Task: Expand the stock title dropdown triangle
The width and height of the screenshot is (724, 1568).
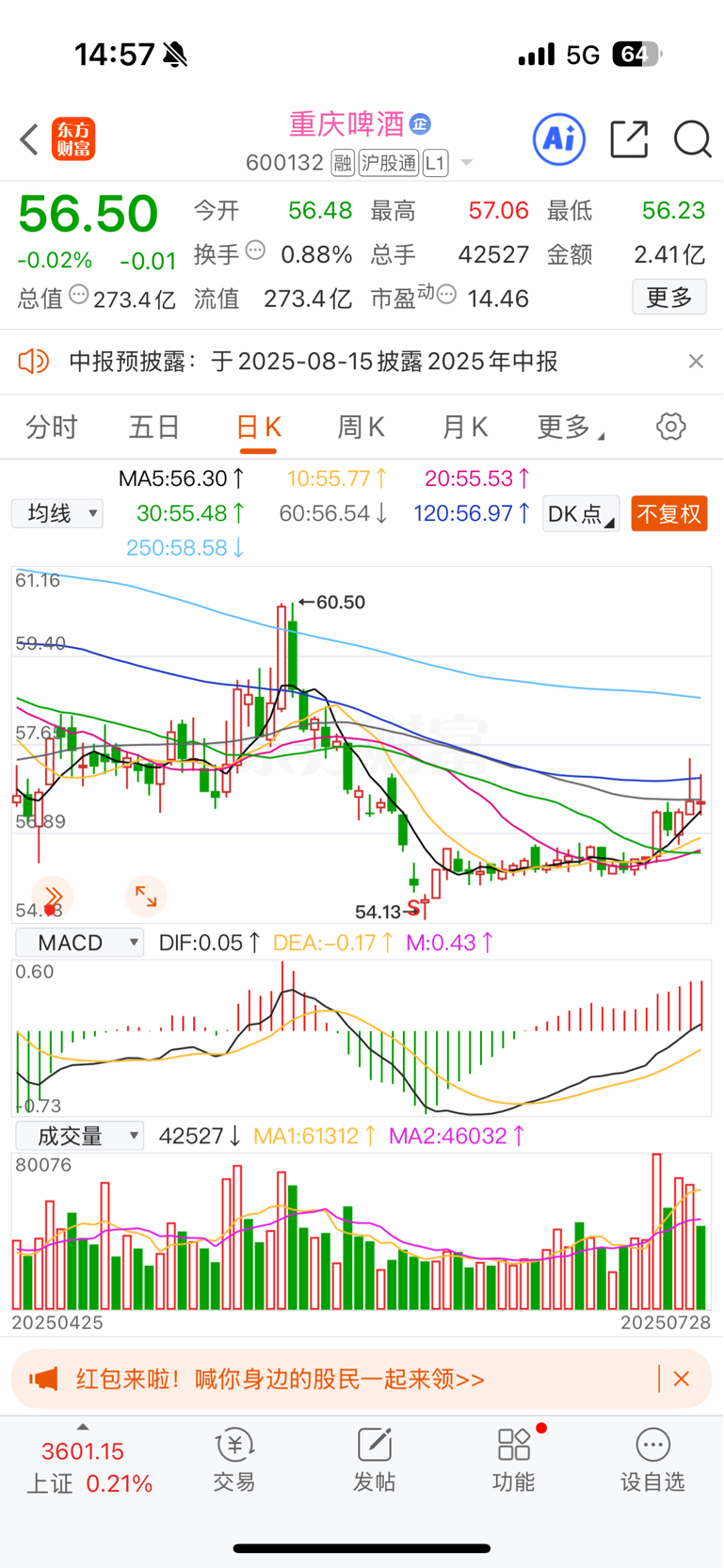Action: click(466, 164)
